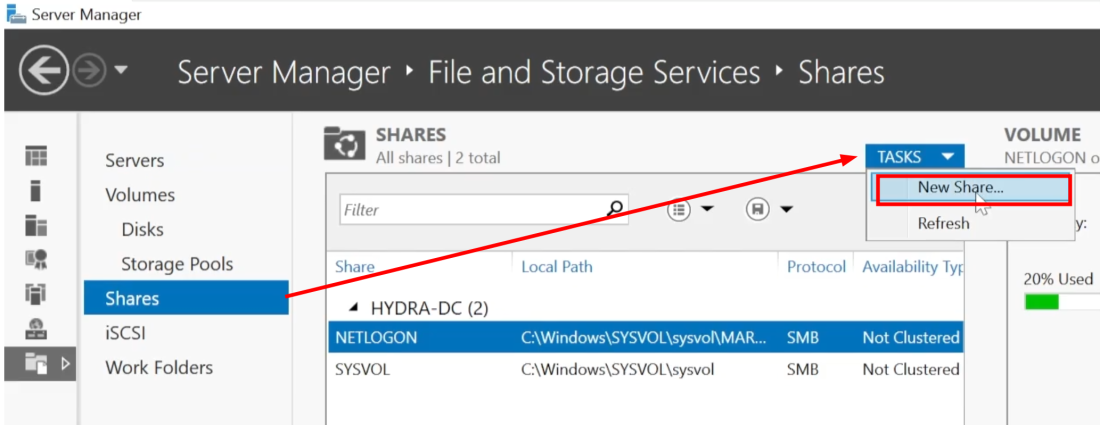This screenshot has width=1100, height=425.
Task: Open the TASKS dropdown menu
Action: point(914,157)
